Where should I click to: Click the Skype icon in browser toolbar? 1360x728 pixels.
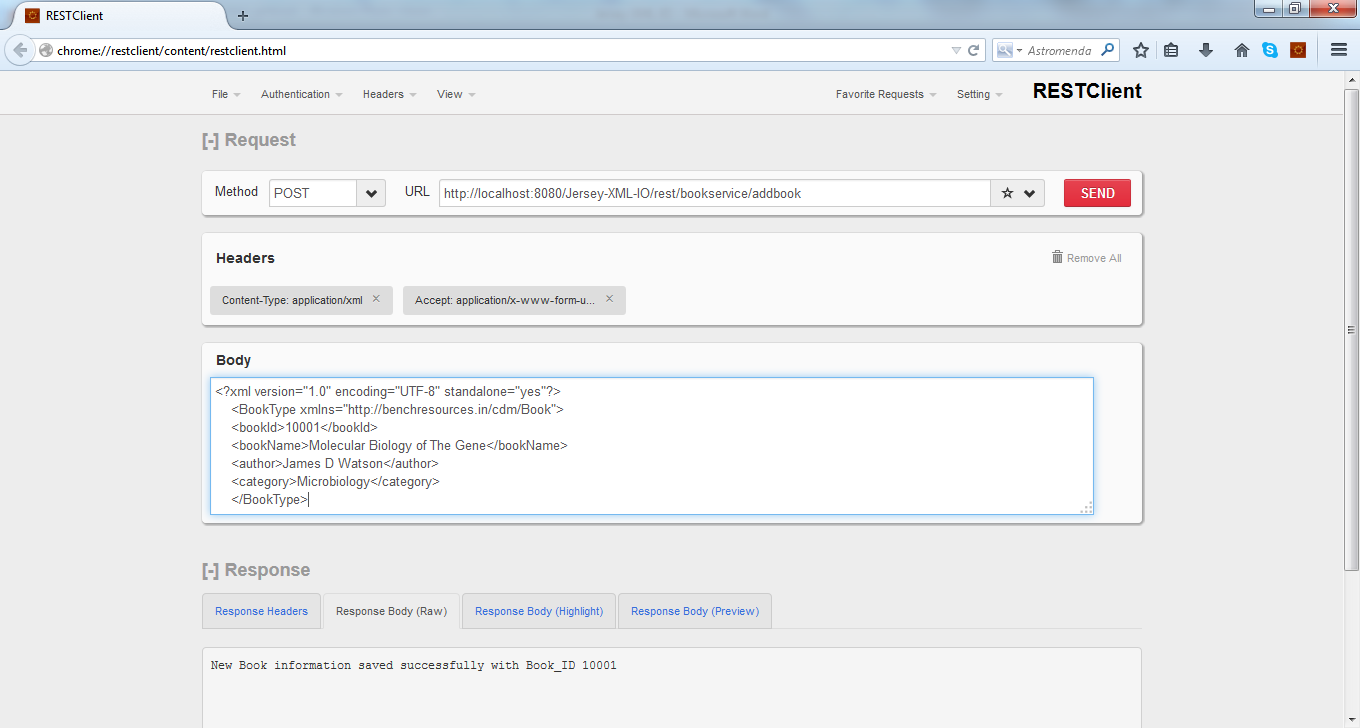pos(1269,49)
